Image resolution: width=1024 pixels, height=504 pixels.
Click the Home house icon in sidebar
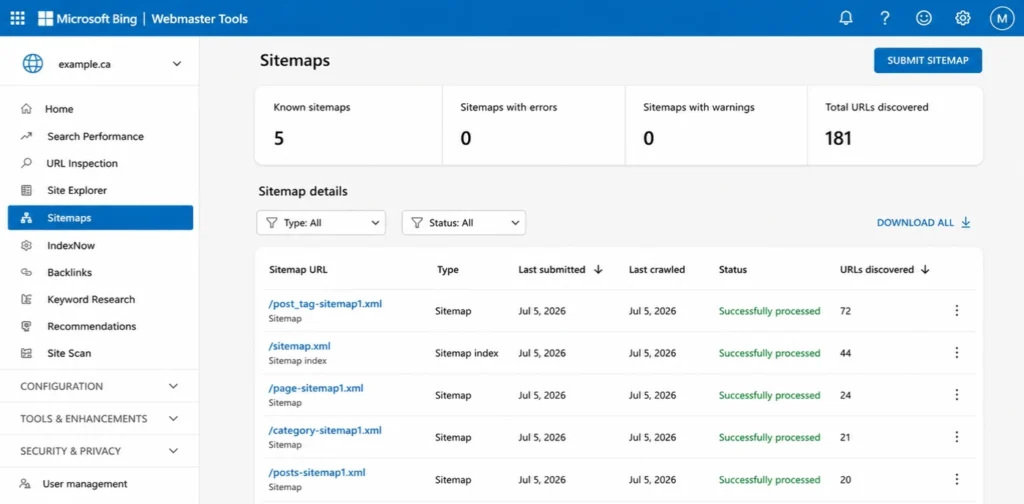tap(26, 109)
